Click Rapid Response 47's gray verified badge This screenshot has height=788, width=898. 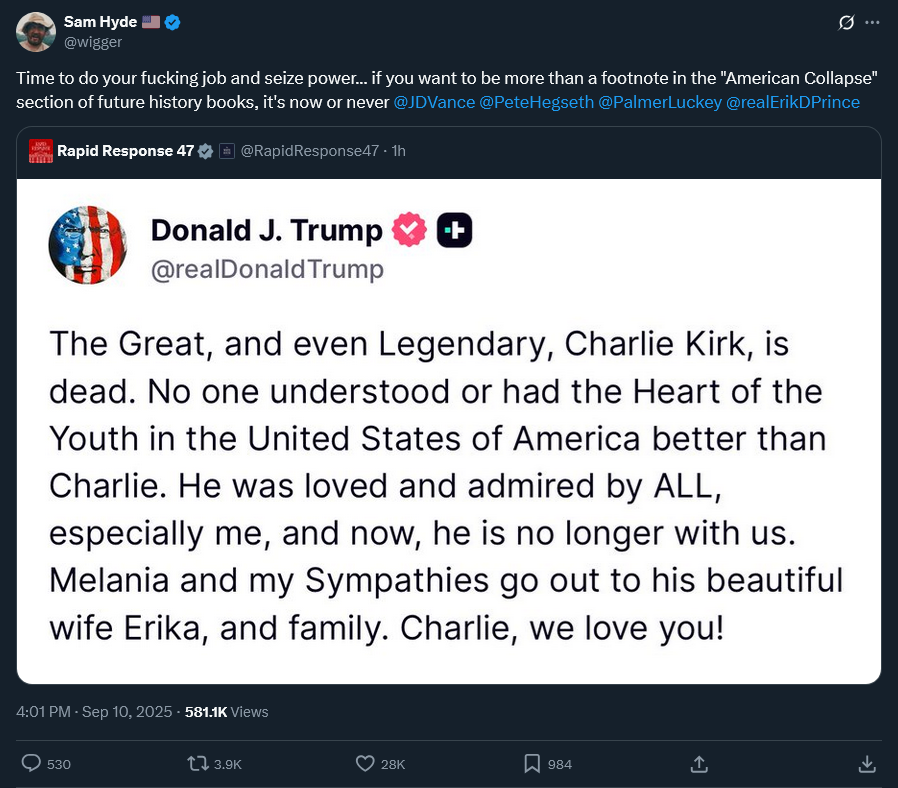click(x=205, y=151)
